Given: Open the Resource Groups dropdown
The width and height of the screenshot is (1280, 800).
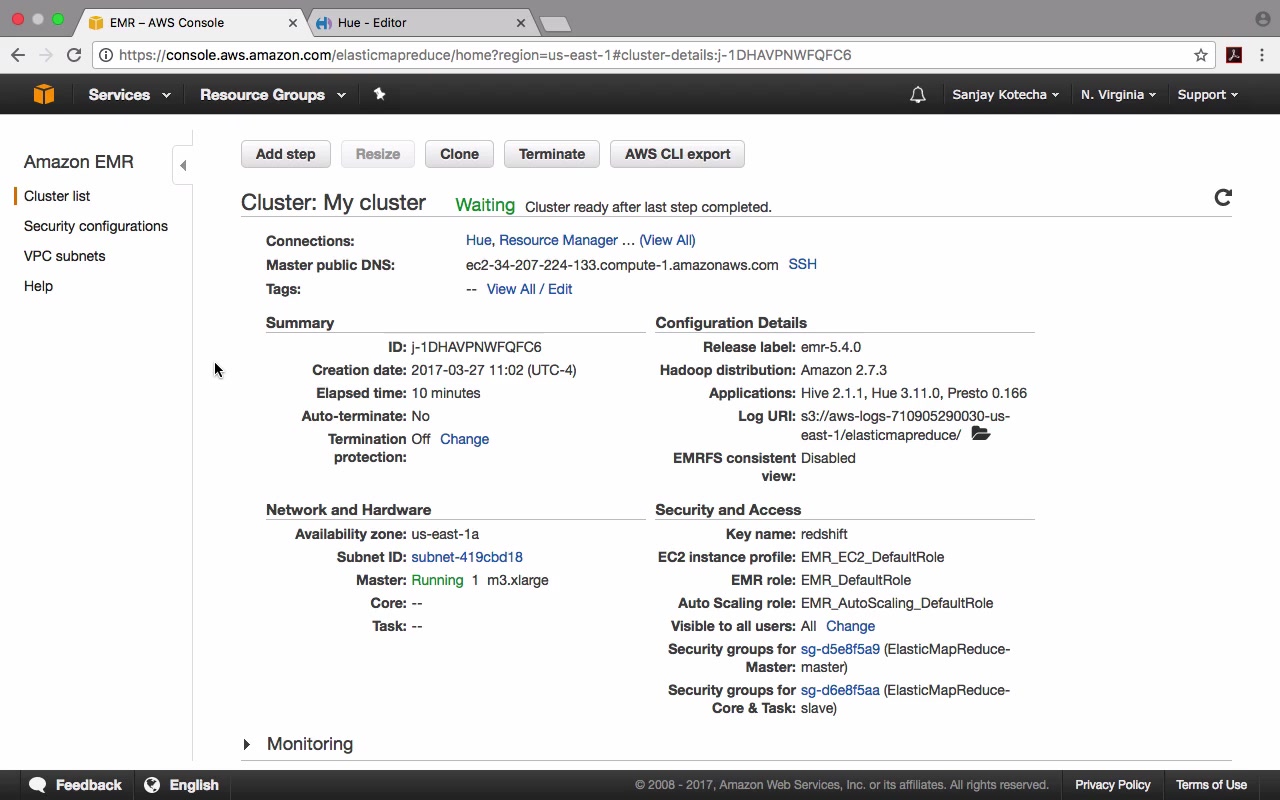Looking at the screenshot, I should [x=273, y=95].
